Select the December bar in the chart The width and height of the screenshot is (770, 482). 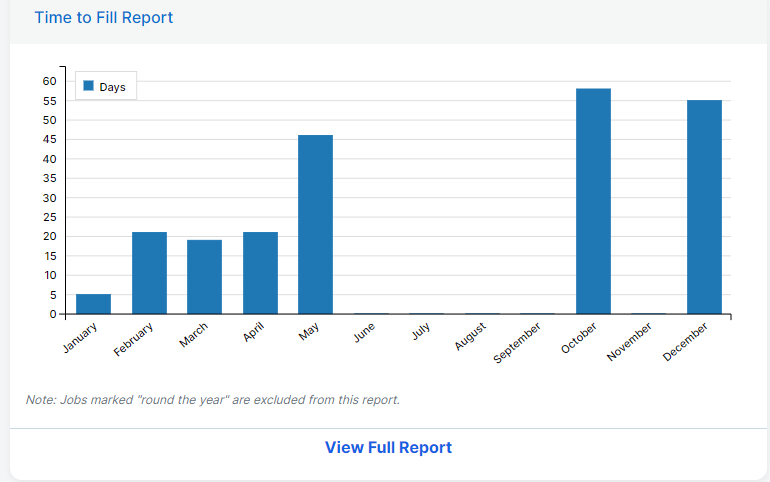coord(704,207)
